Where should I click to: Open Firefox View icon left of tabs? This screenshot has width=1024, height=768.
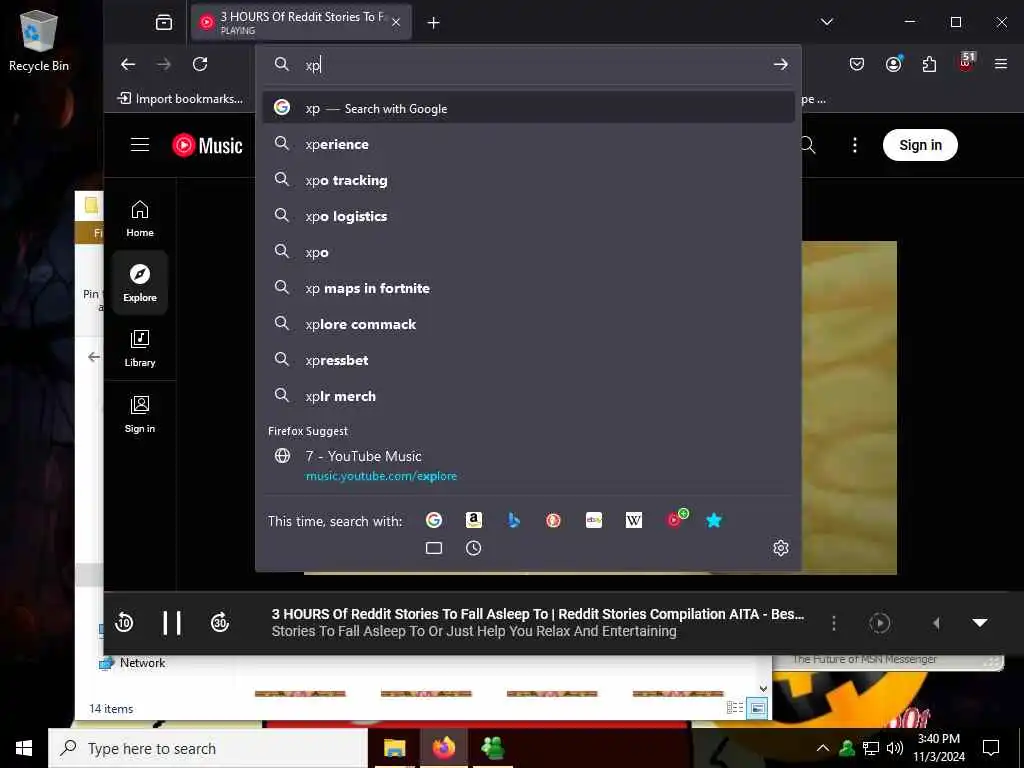(164, 23)
